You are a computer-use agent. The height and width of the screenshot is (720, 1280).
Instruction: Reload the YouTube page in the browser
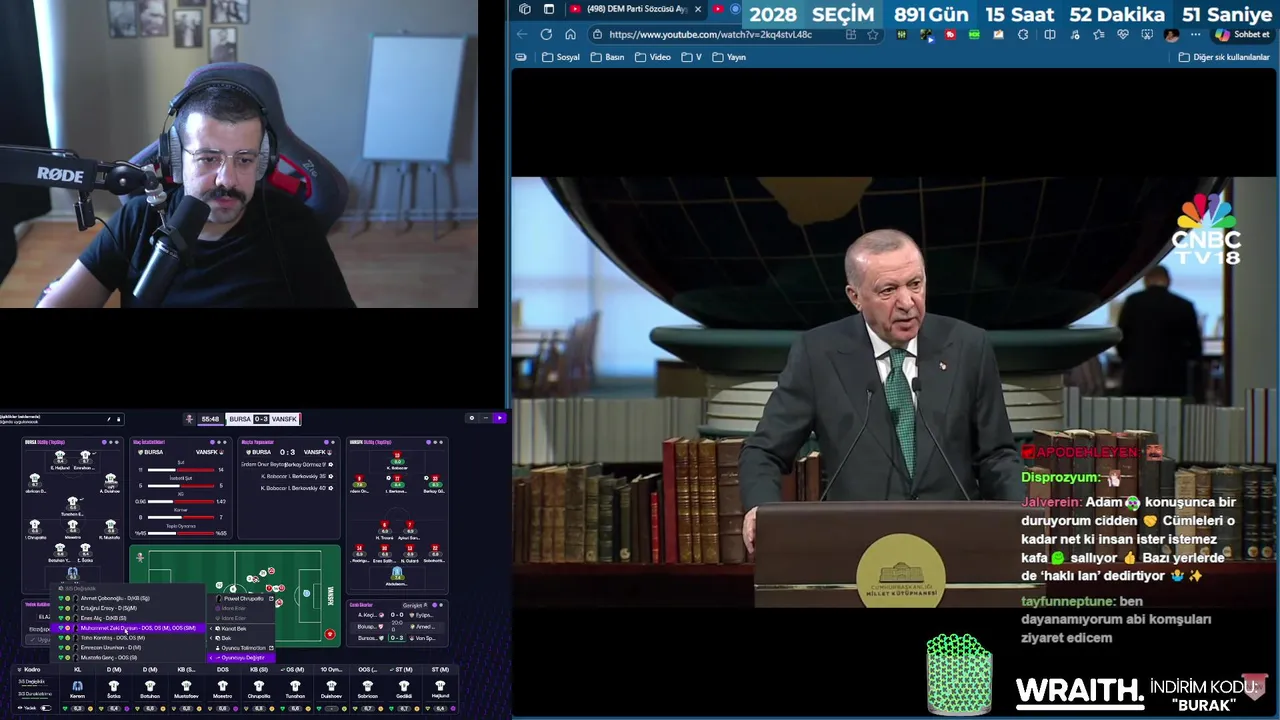[546, 34]
